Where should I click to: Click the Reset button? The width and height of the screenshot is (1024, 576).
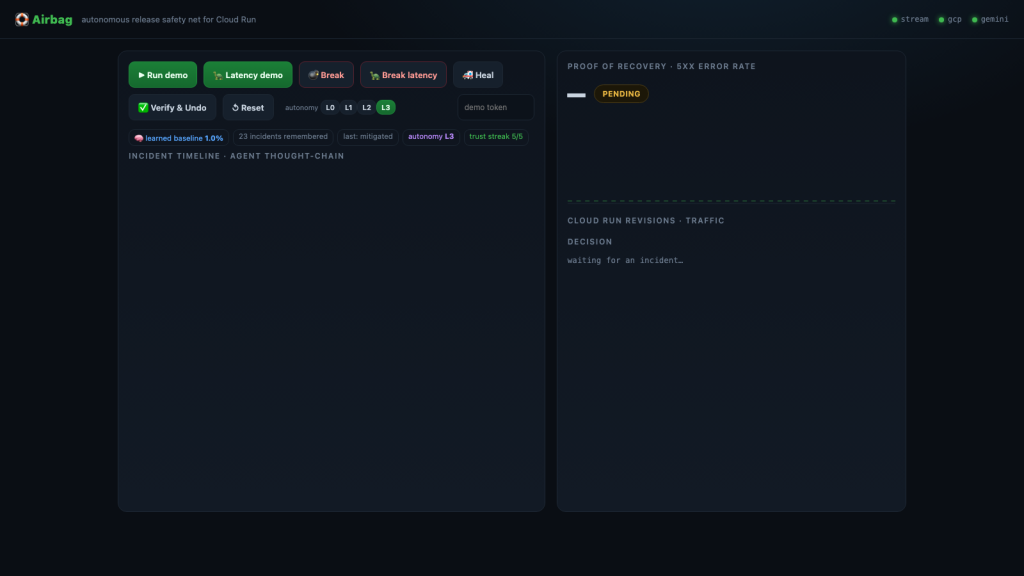coord(248,108)
